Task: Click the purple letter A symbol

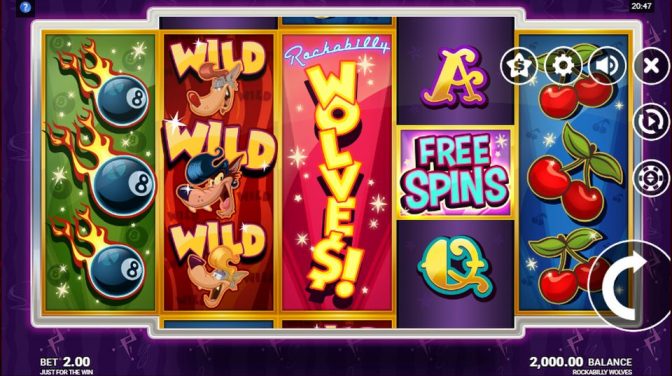Action: tap(455, 77)
